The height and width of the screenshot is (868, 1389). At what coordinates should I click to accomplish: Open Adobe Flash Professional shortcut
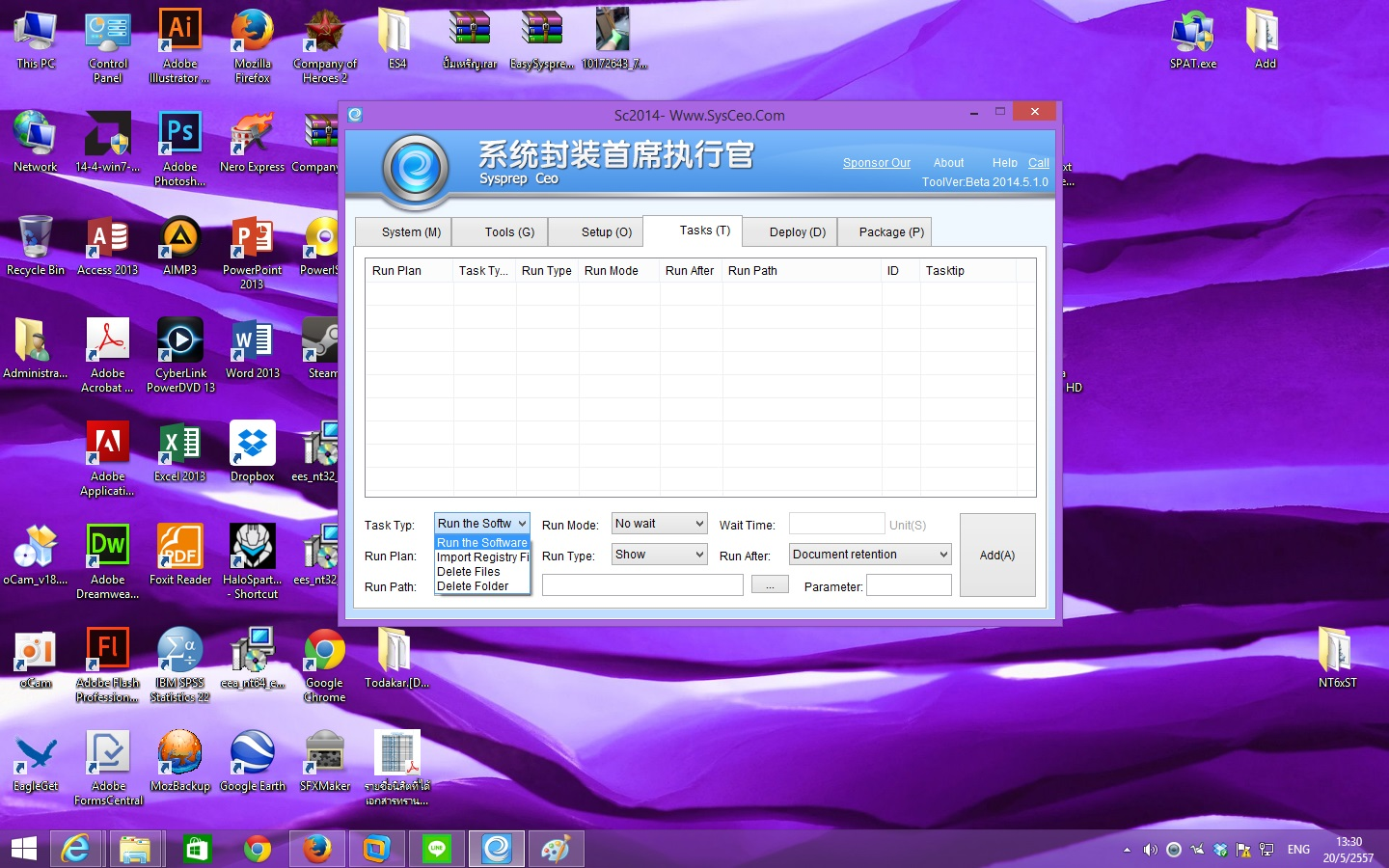[108, 665]
